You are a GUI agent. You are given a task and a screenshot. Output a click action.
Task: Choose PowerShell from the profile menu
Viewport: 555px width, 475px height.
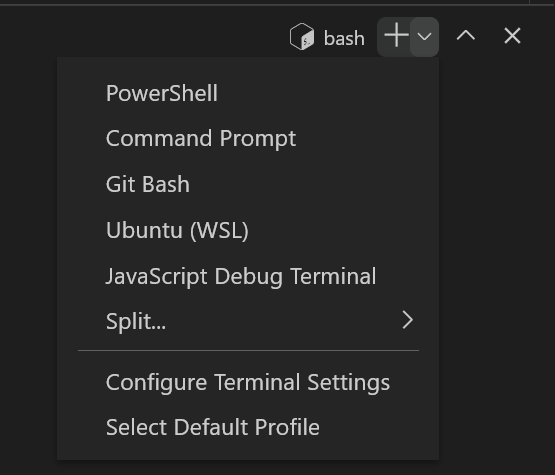248,93
